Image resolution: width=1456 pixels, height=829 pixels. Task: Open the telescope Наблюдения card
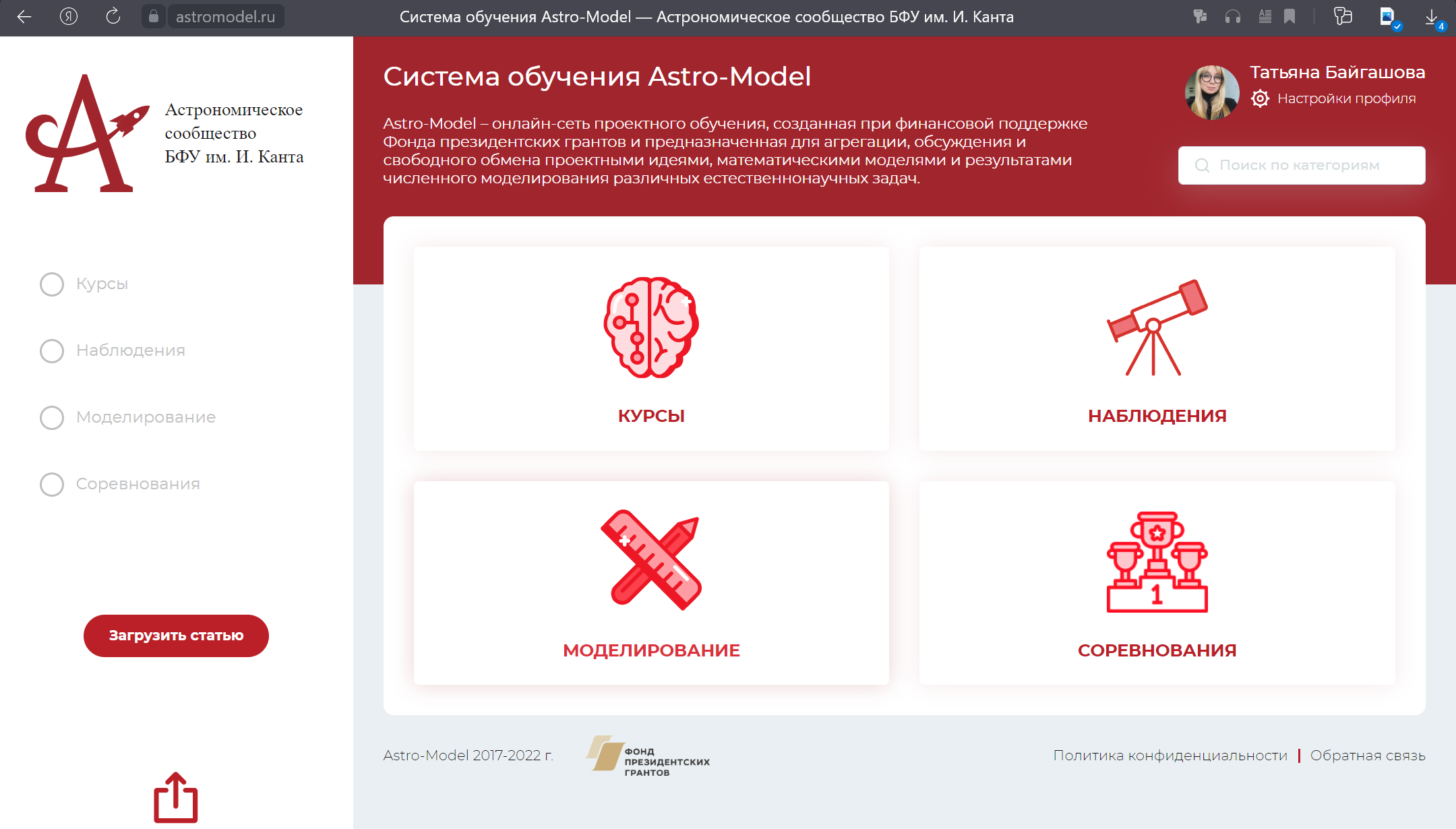click(x=1157, y=348)
